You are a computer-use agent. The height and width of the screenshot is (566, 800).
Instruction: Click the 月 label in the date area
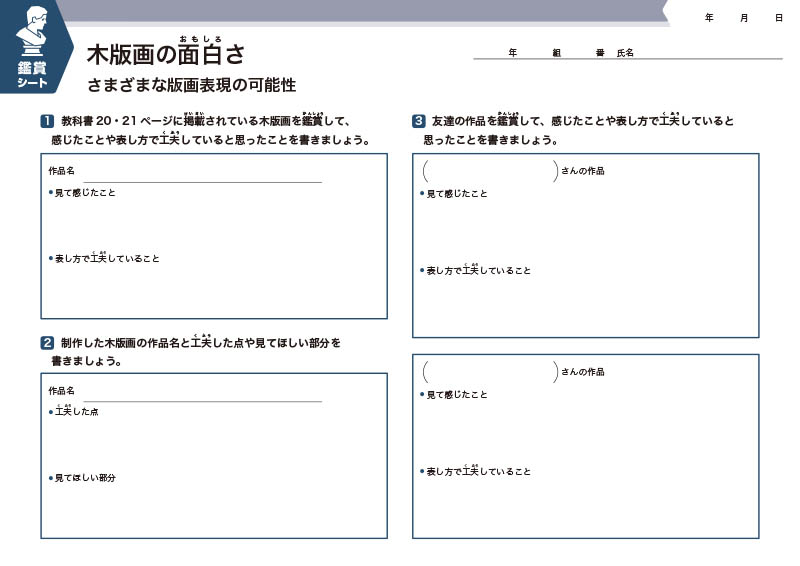pos(744,18)
